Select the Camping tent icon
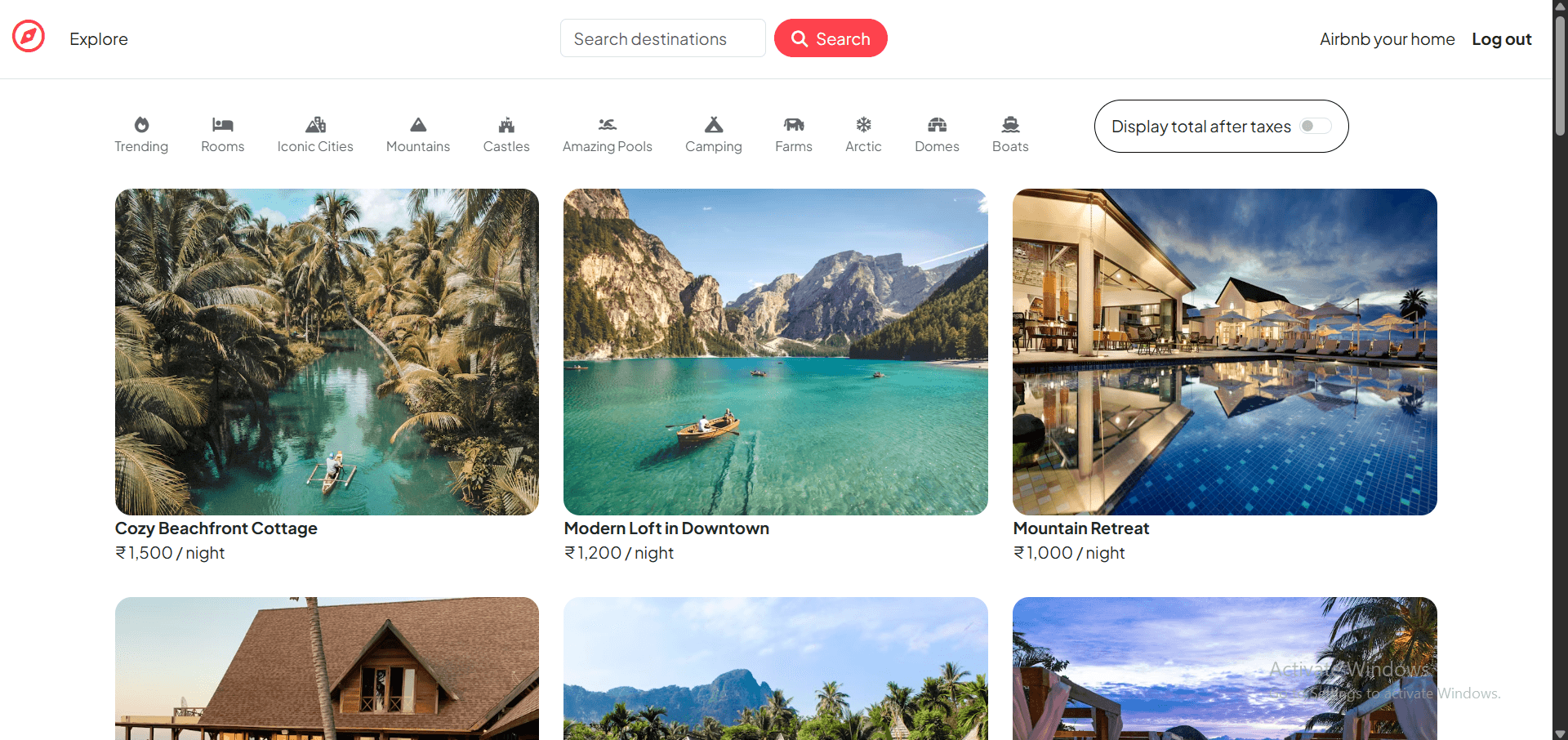 [714, 124]
